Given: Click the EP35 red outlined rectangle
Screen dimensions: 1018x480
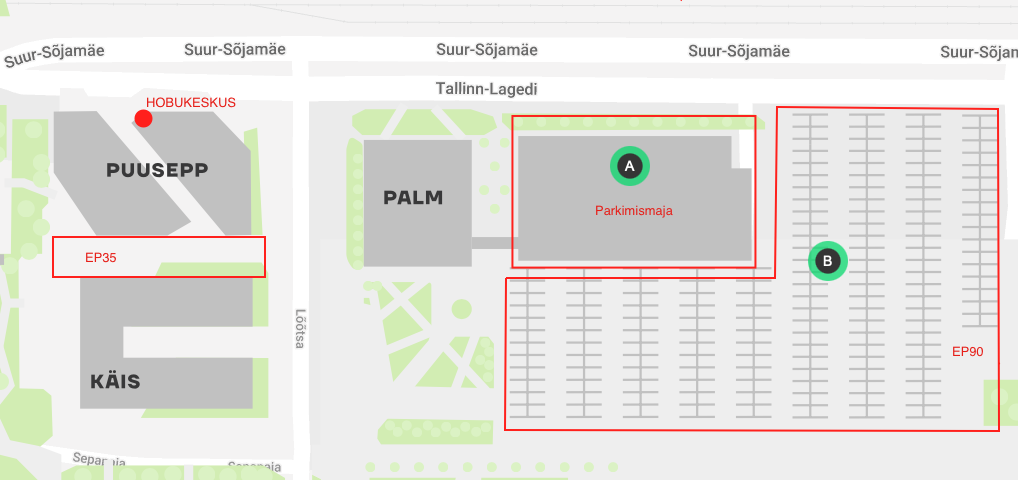Looking at the screenshot, I should (159, 257).
